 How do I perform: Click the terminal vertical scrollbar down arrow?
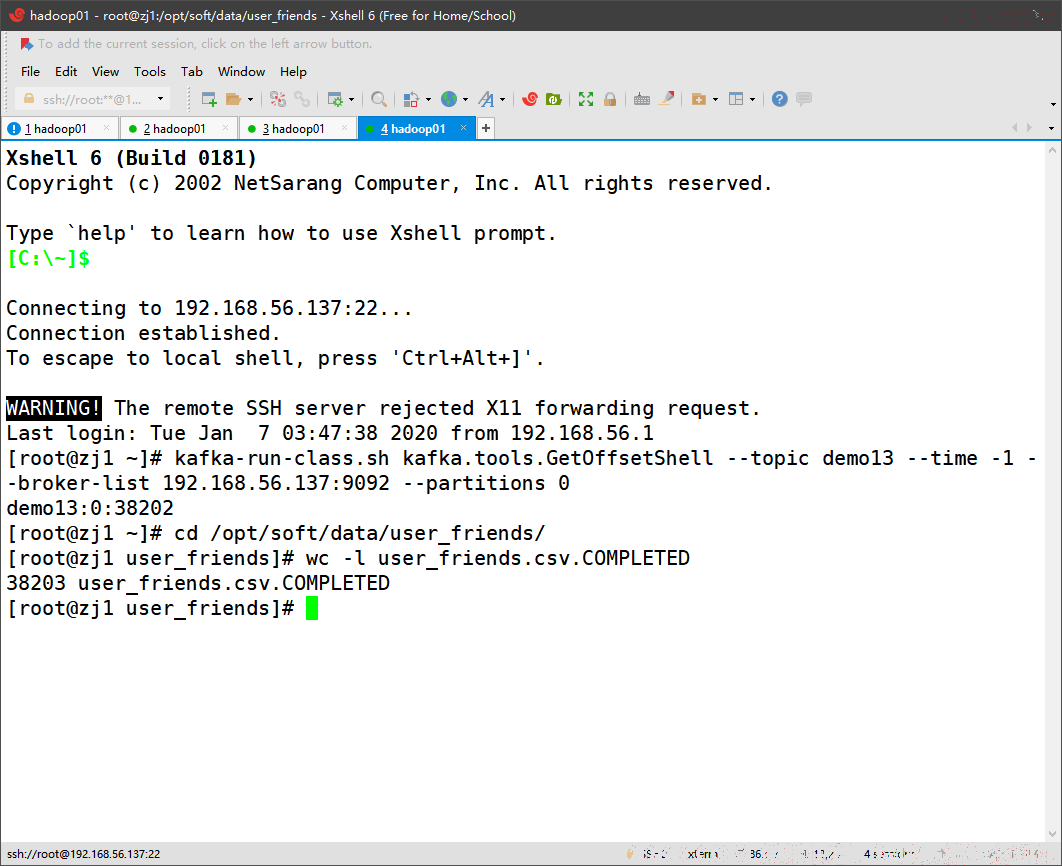1052,833
